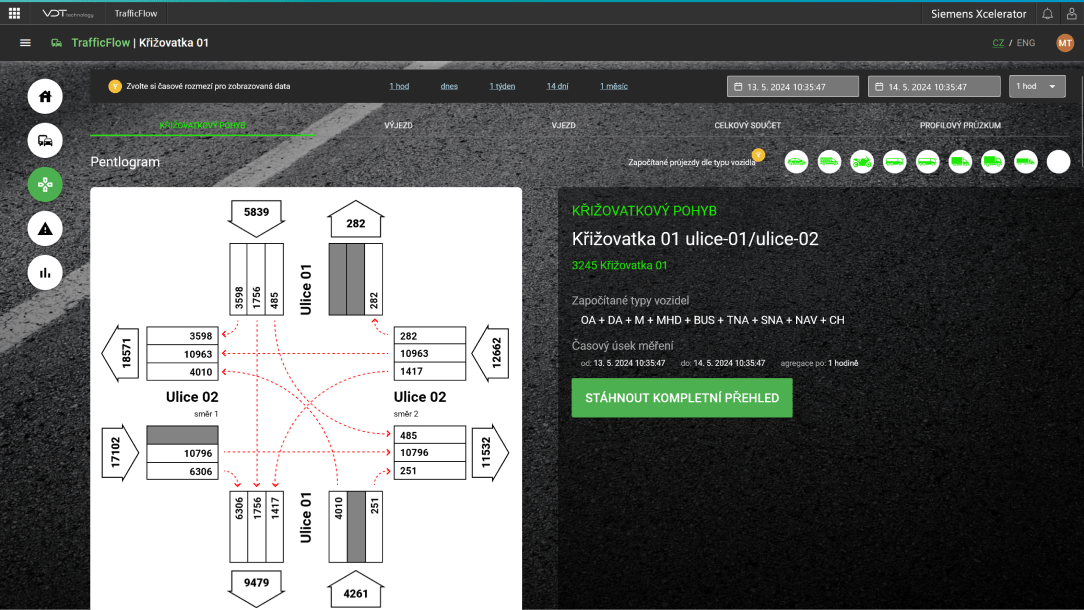Click the MT user avatar

[x=1065, y=43]
